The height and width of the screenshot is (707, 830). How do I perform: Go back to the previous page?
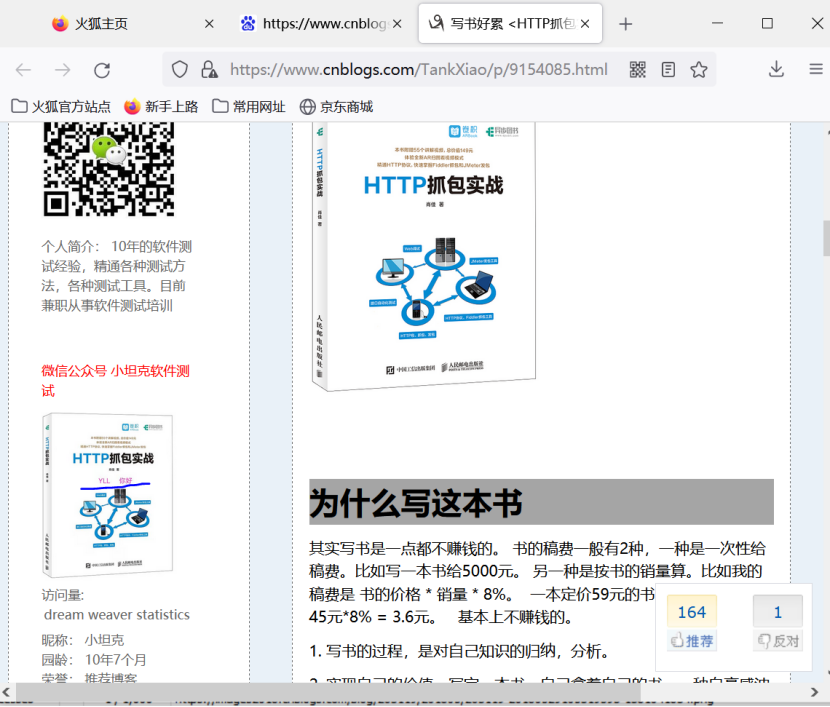[24, 70]
